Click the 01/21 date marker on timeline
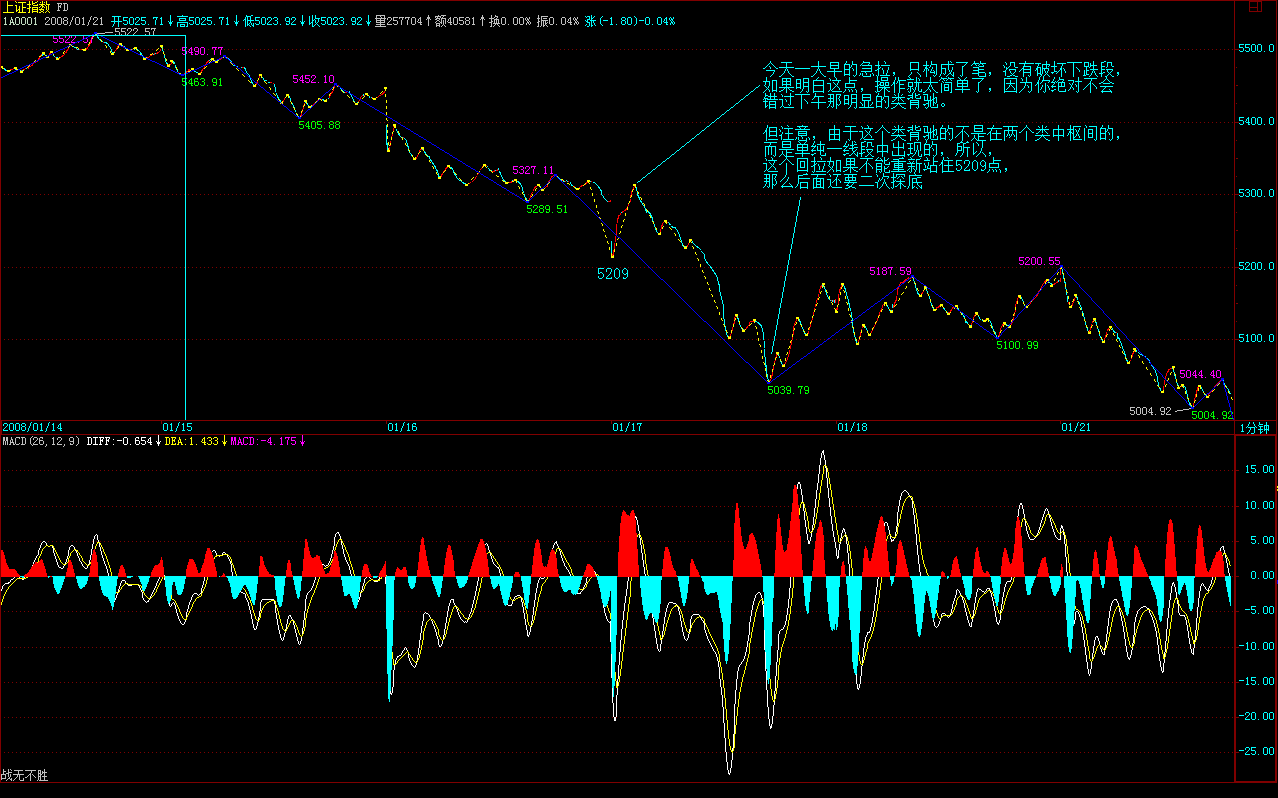Image resolution: width=1278 pixels, height=798 pixels. pyautogui.click(x=1076, y=427)
